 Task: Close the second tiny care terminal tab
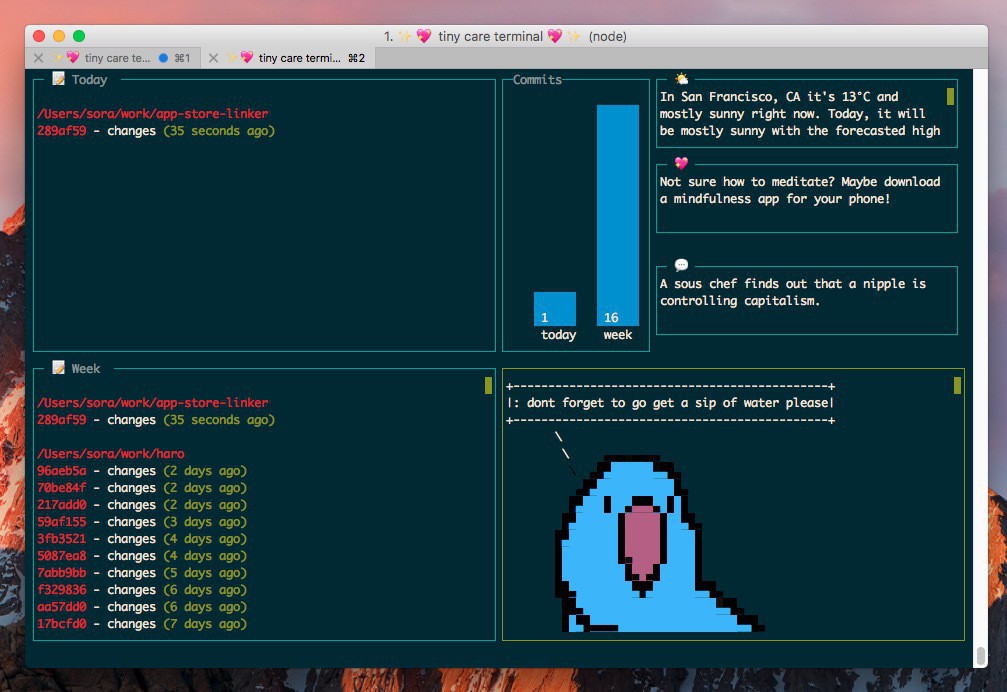coord(213,58)
